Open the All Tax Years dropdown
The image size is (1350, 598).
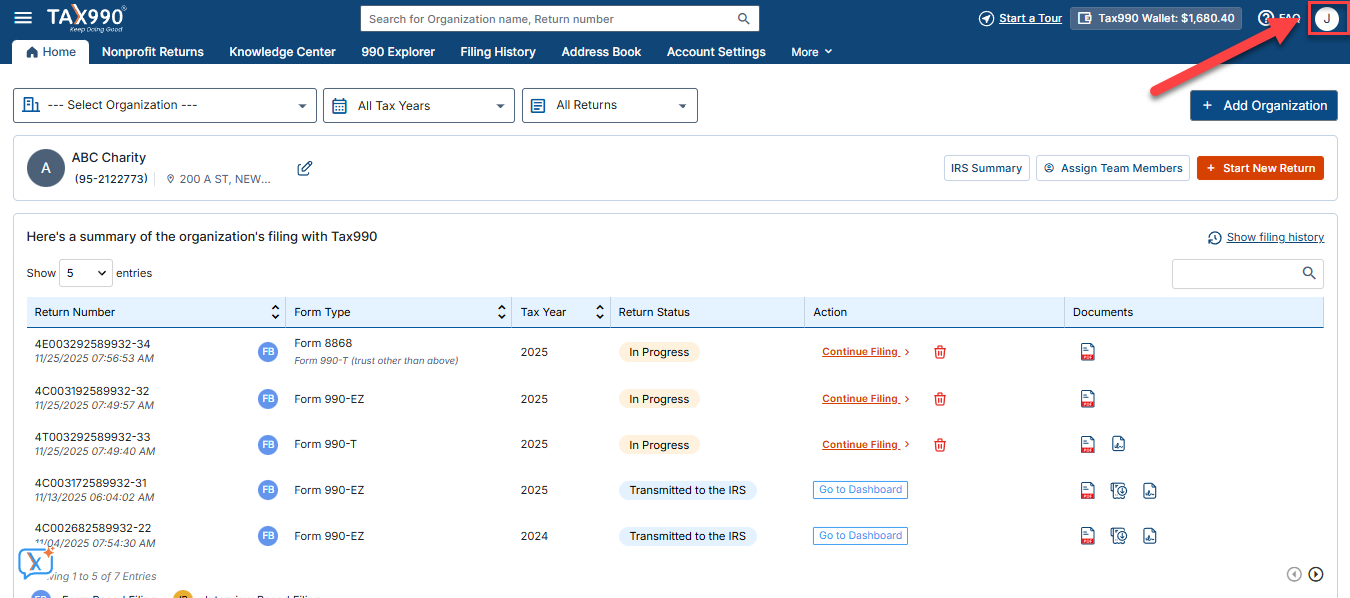(x=419, y=105)
